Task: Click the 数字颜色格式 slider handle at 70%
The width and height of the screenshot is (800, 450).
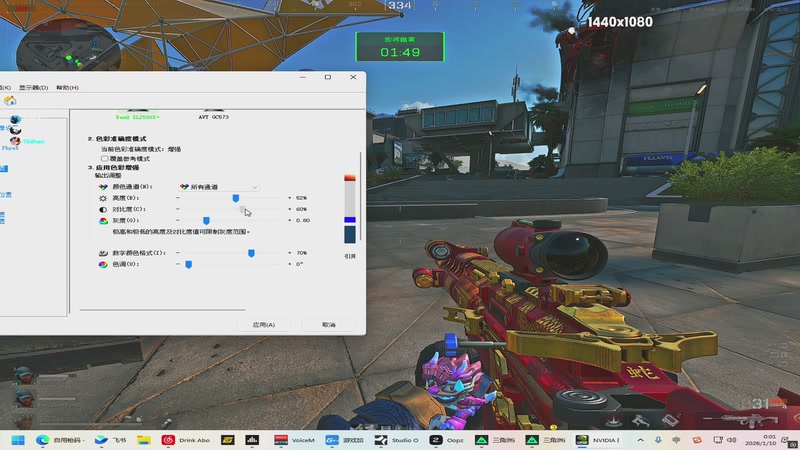Action: point(251,253)
